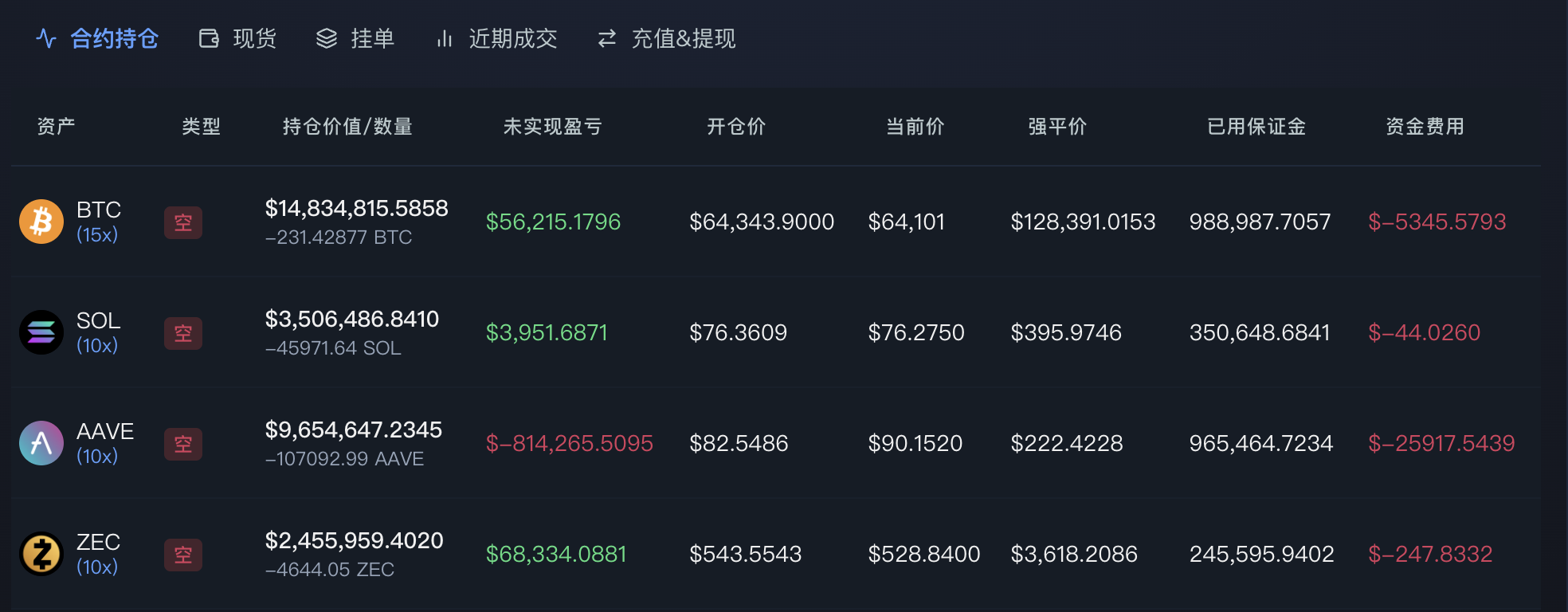The image size is (1568, 612).
Task: Click the Zcash coin icon
Action: (x=41, y=554)
